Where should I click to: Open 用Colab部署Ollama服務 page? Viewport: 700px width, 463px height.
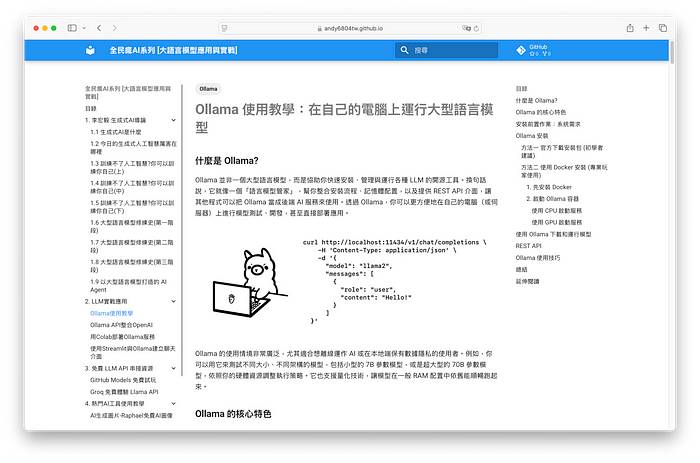[x=122, y=337]
